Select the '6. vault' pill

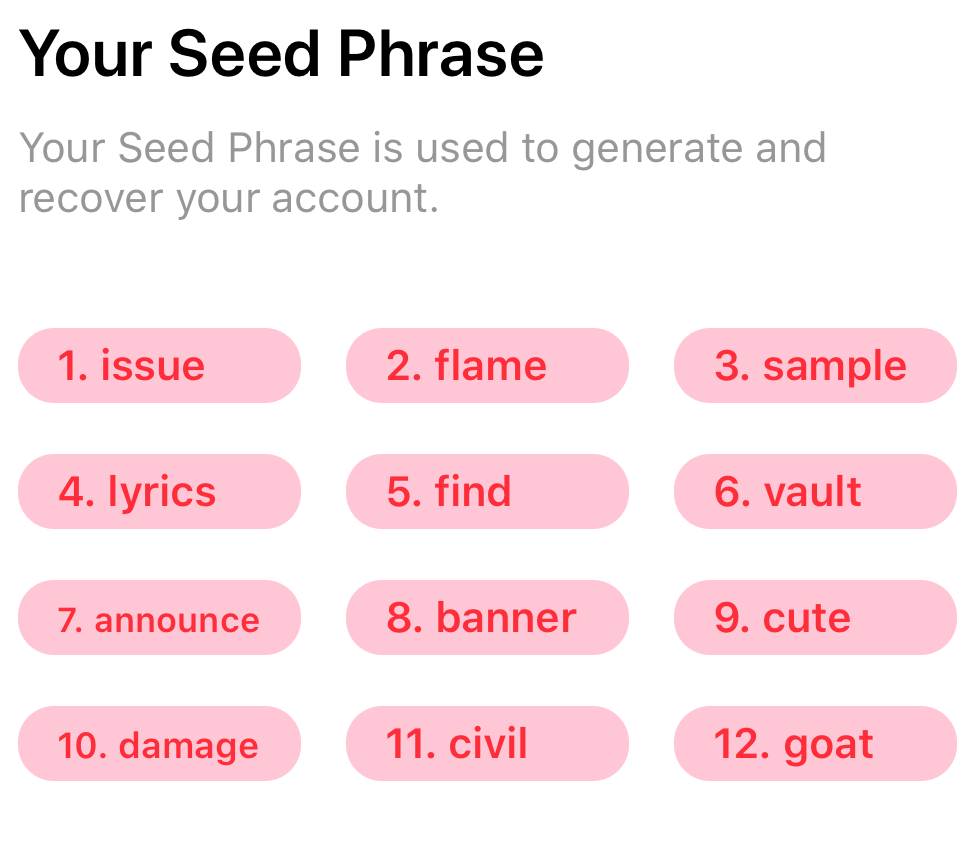click(x=815, y=492)
